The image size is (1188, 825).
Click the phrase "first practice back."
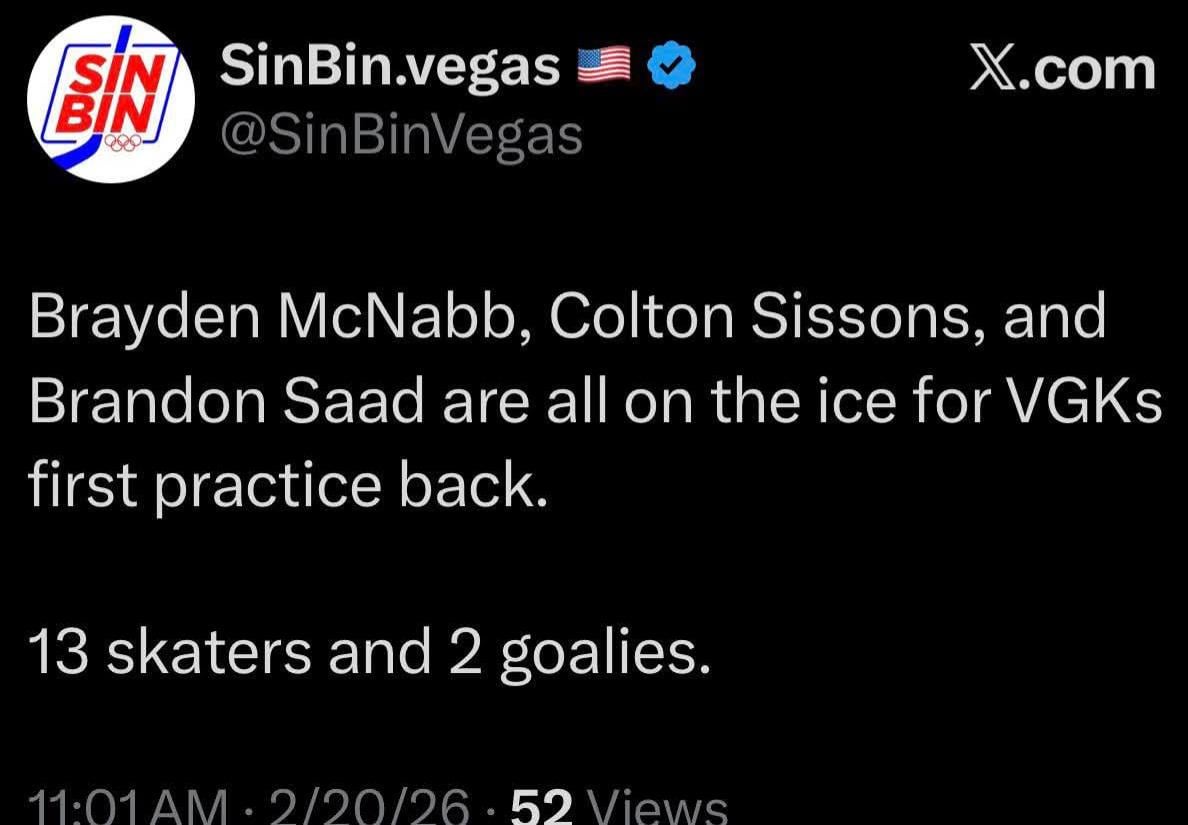288,486
